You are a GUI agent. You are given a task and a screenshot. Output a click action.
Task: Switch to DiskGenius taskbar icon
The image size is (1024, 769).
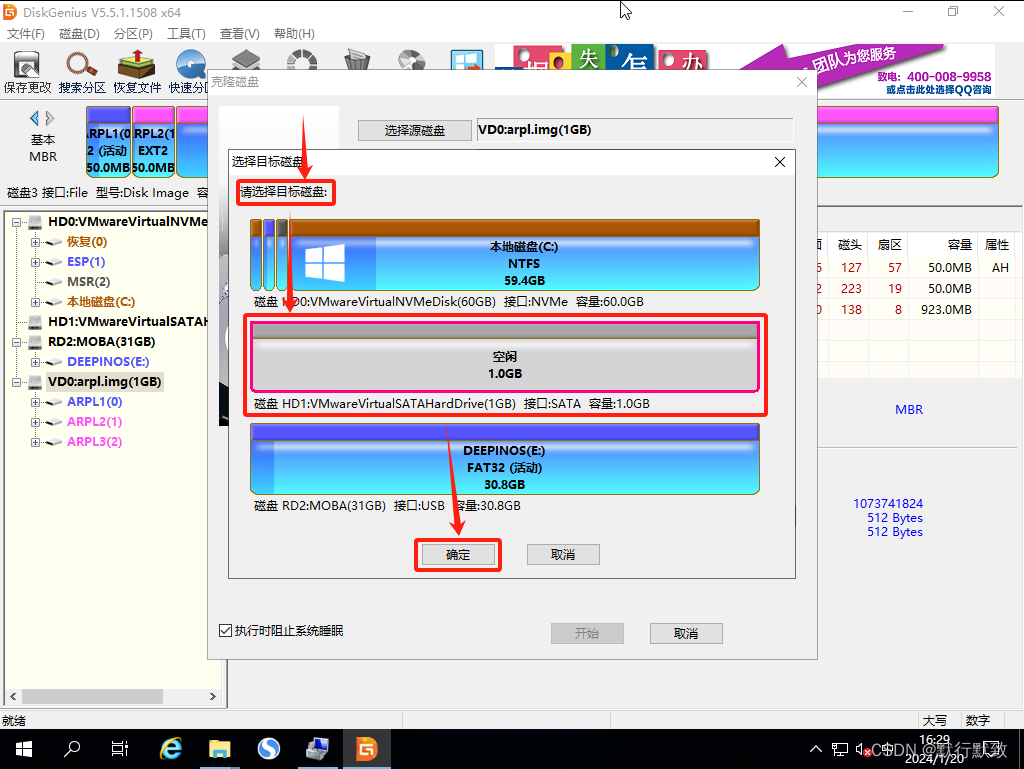coord(366,749)
